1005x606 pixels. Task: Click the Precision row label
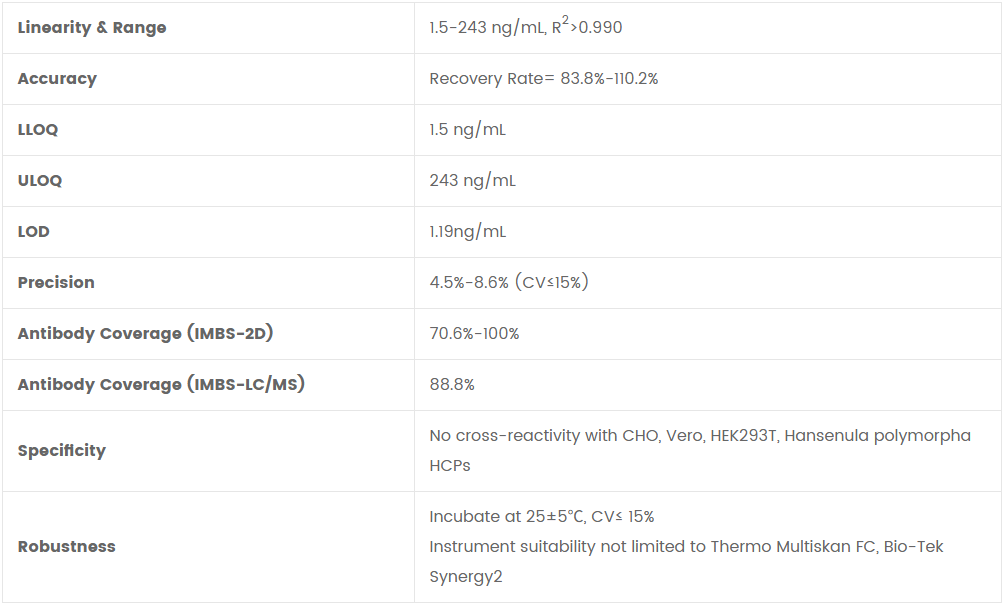[x=56, y=283]
